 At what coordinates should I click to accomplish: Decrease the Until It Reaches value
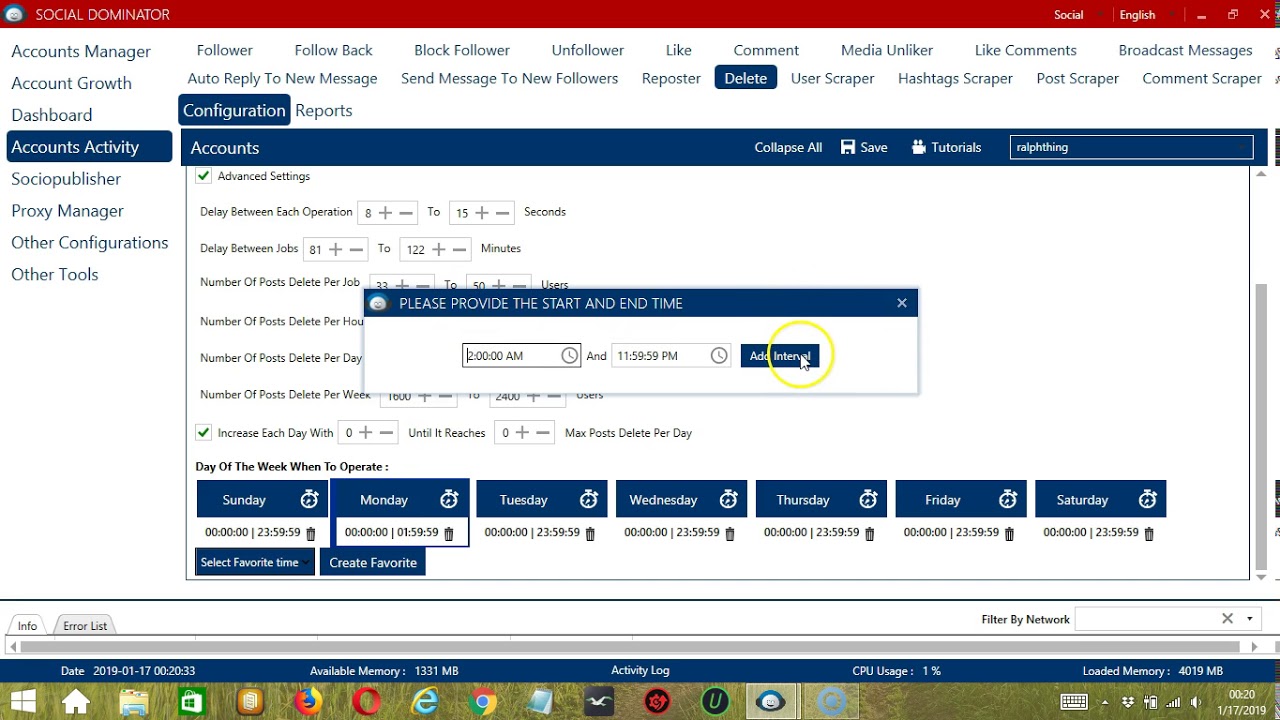point(543,433)
